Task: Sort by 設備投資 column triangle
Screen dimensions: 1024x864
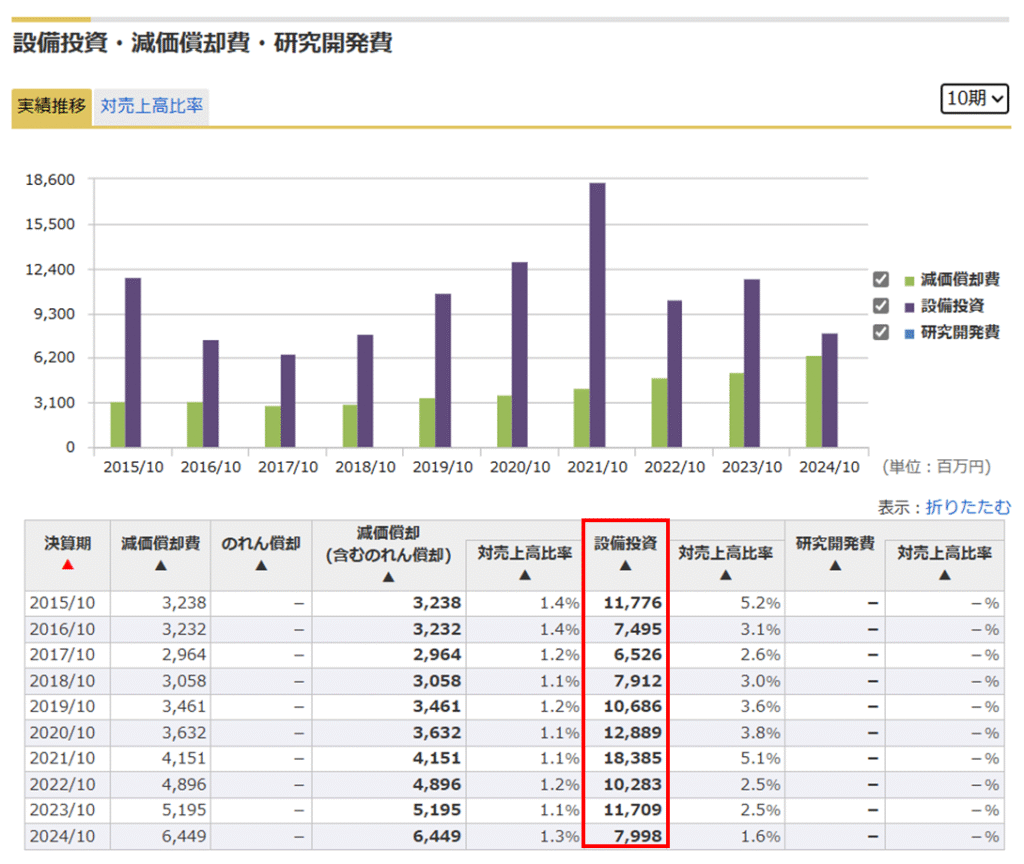Action: coord(625,565)
